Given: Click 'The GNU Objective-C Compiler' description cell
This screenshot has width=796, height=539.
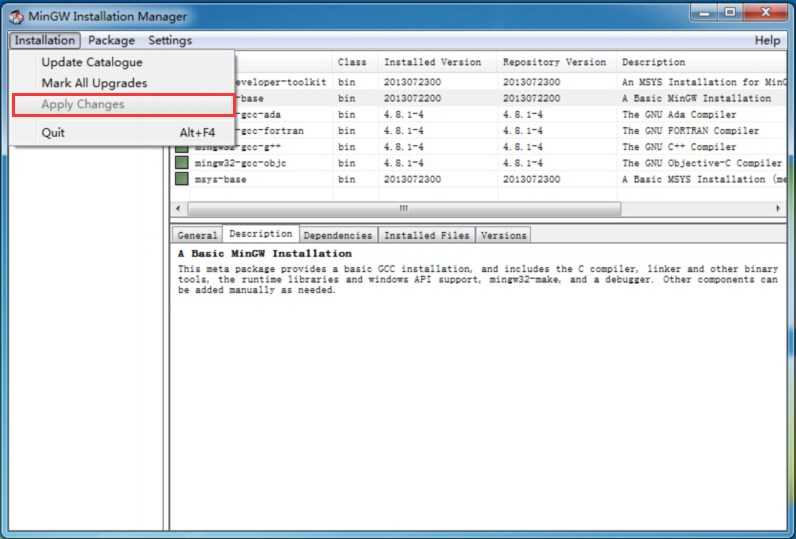Looking at the screenshot, I should point(702,163).
